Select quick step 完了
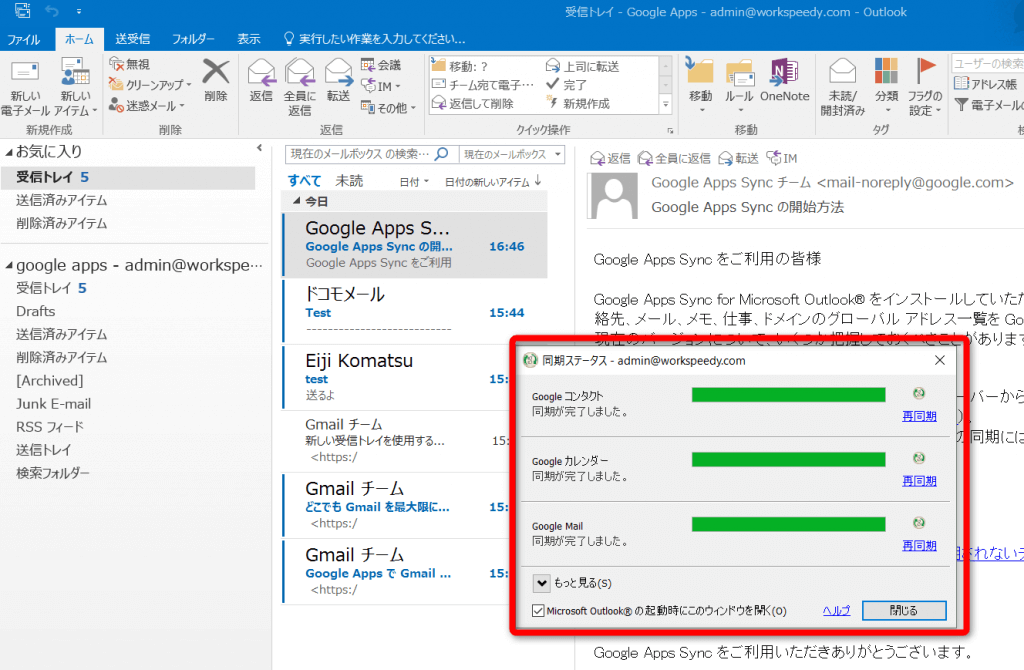This screenshot has height=670, width=1024. coord(566,84)
